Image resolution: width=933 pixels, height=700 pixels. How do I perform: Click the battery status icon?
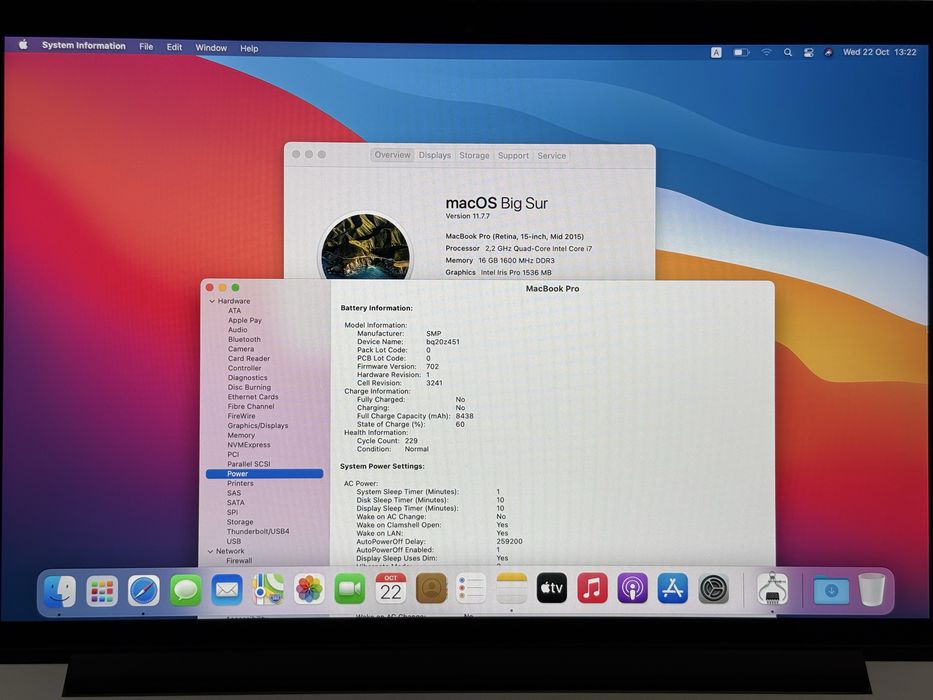(741, 52)
